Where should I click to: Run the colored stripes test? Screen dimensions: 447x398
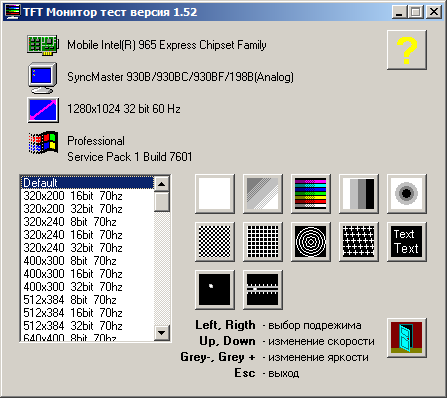(x=311, y=194)
